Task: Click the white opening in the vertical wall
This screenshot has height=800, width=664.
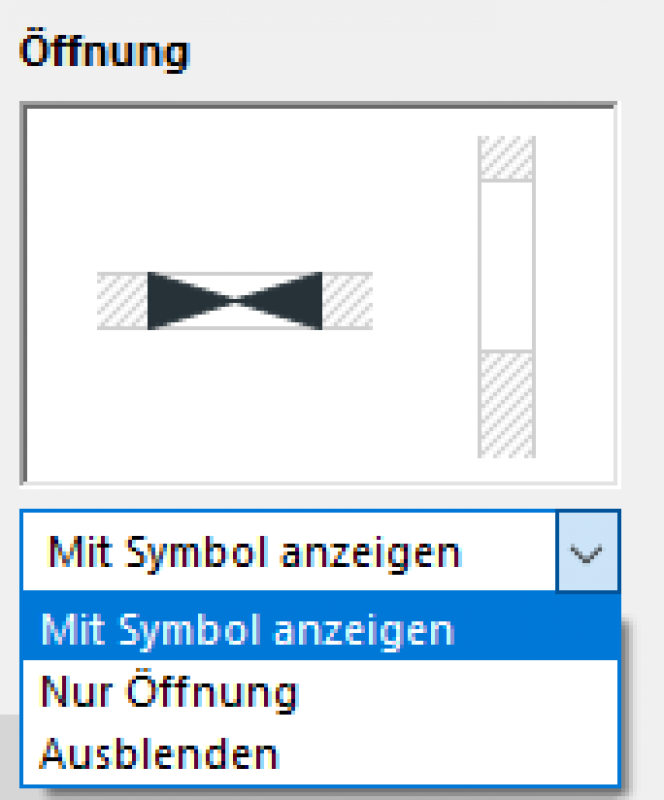Action: [506, 265]
